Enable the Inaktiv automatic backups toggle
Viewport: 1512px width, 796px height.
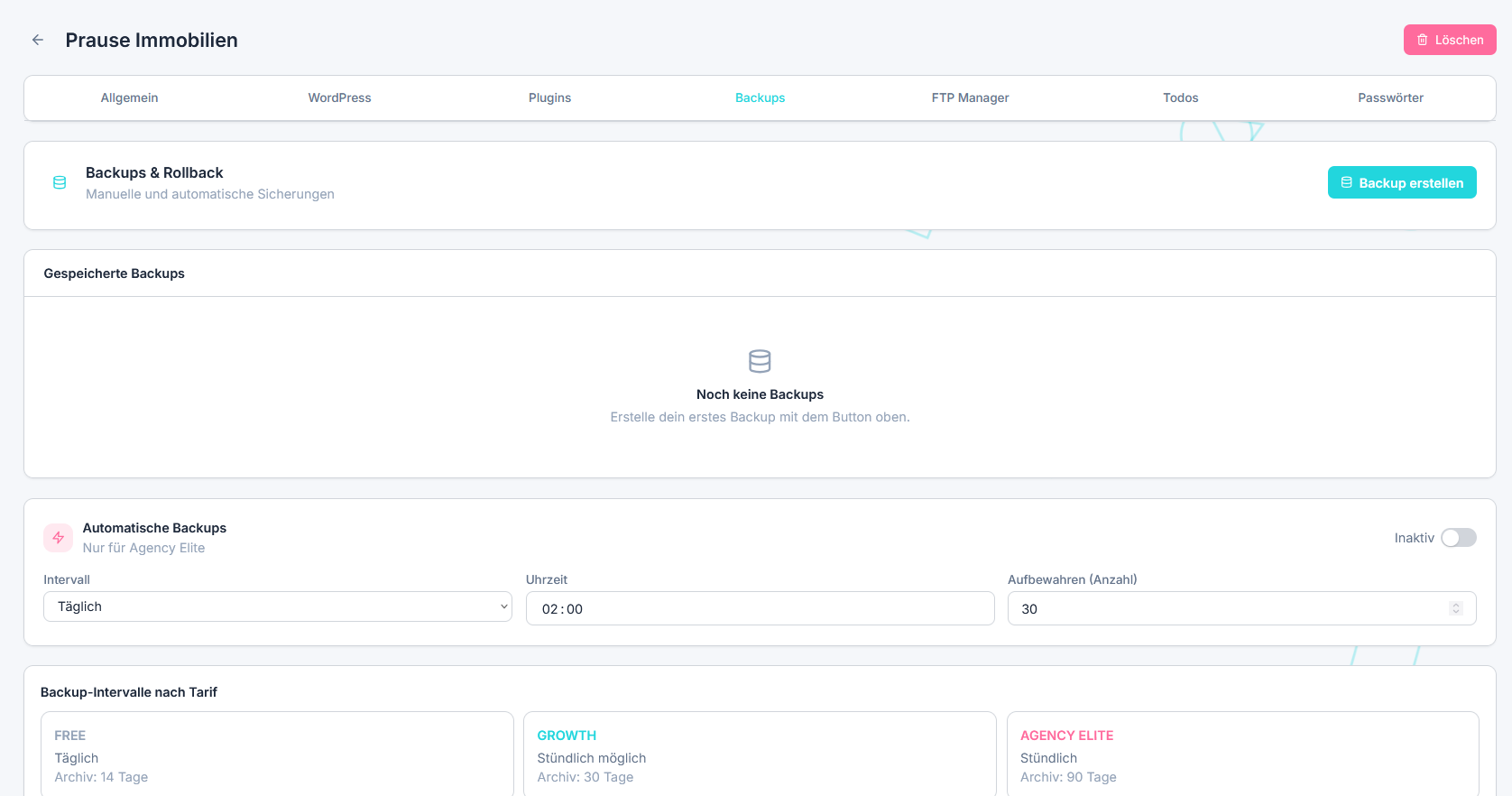[1458, 538]
